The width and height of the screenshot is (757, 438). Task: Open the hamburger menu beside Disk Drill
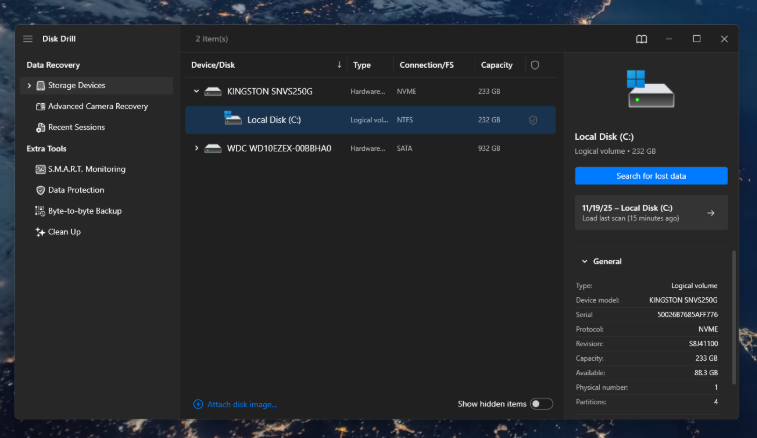pos(28,39)
